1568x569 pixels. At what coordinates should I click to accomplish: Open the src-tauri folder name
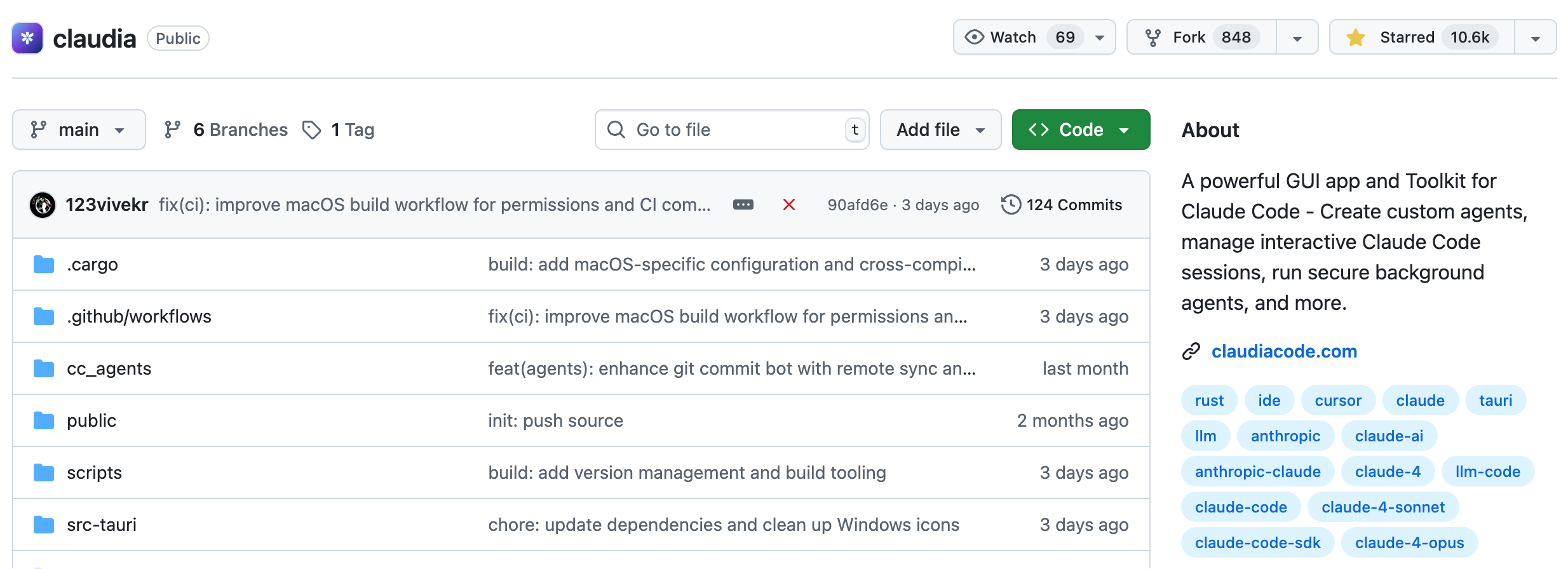pos(102,525)
